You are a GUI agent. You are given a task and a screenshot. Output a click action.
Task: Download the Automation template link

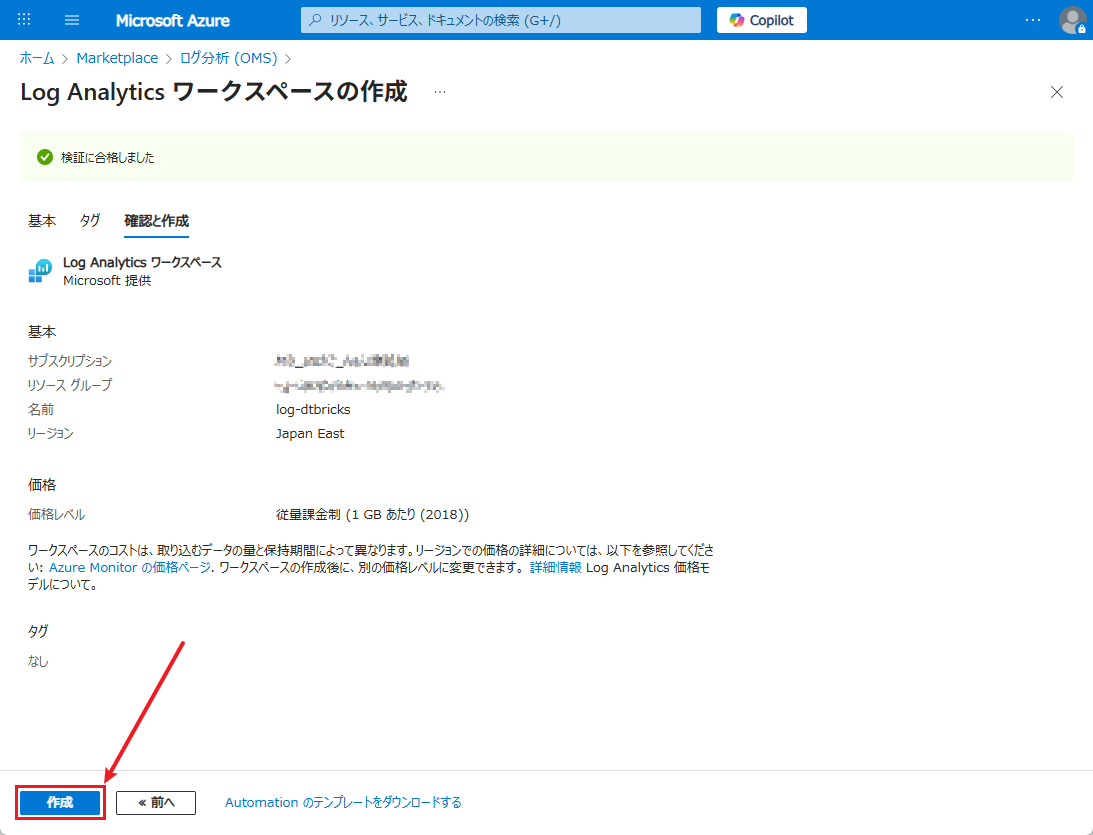click(343, 802)
